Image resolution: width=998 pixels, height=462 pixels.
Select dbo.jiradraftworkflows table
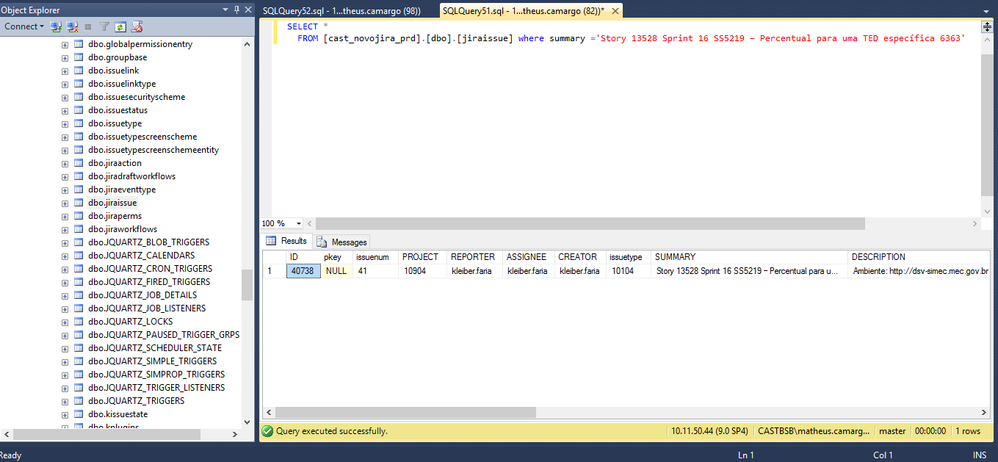coord(132,176)
